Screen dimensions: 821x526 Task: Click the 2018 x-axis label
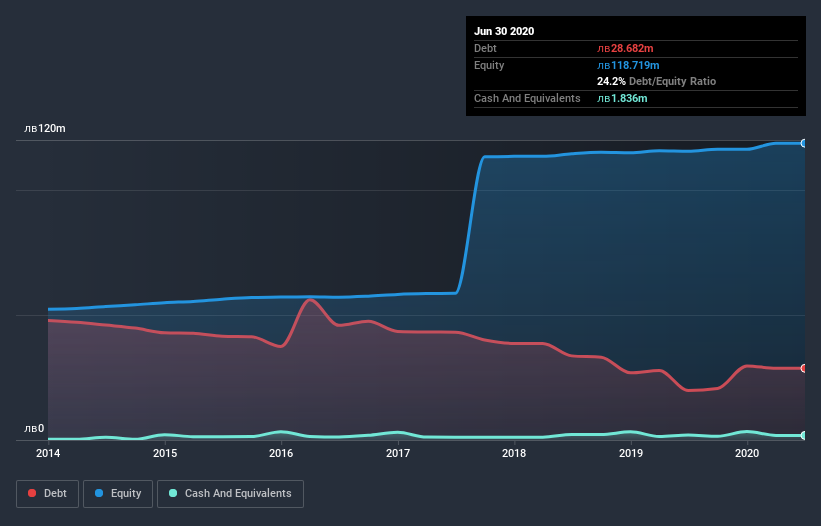514,453
